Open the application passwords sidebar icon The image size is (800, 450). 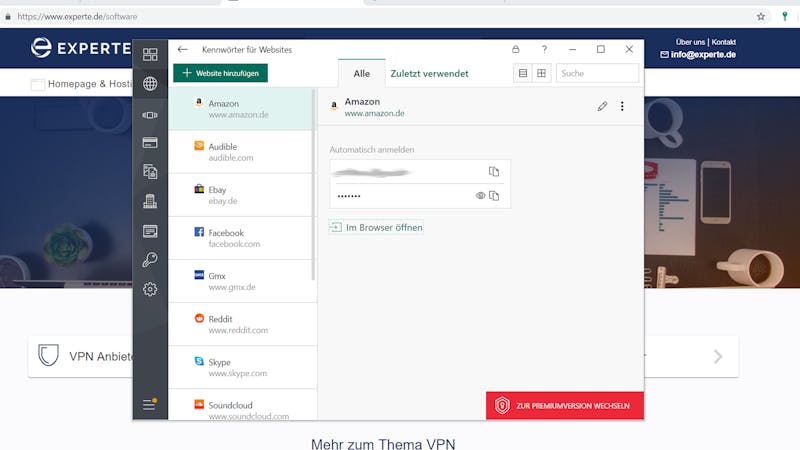(150, 115)
